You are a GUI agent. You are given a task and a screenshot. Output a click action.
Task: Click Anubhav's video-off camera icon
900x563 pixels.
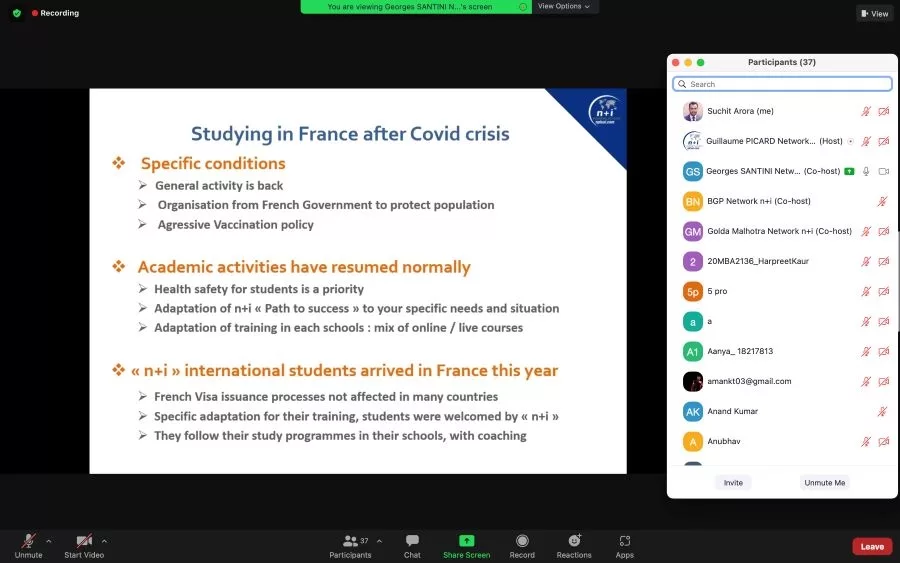pyautogui.click(x=883, y=441)
